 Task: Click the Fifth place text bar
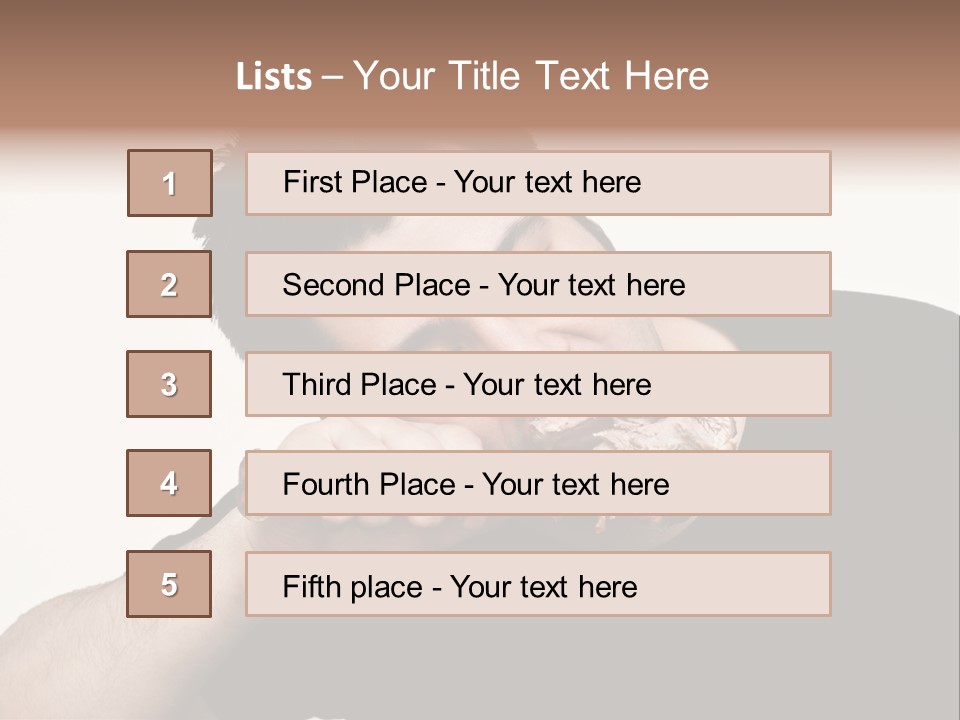[x=538, y=584]
